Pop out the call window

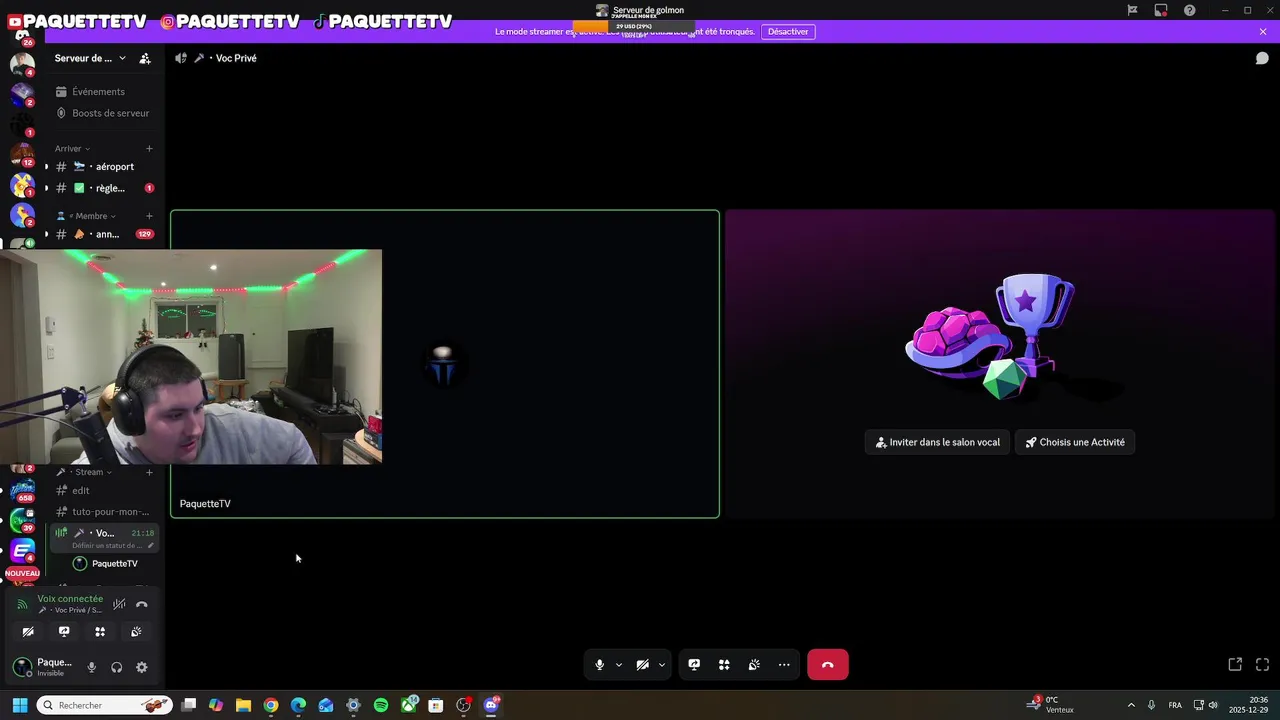1235,664
